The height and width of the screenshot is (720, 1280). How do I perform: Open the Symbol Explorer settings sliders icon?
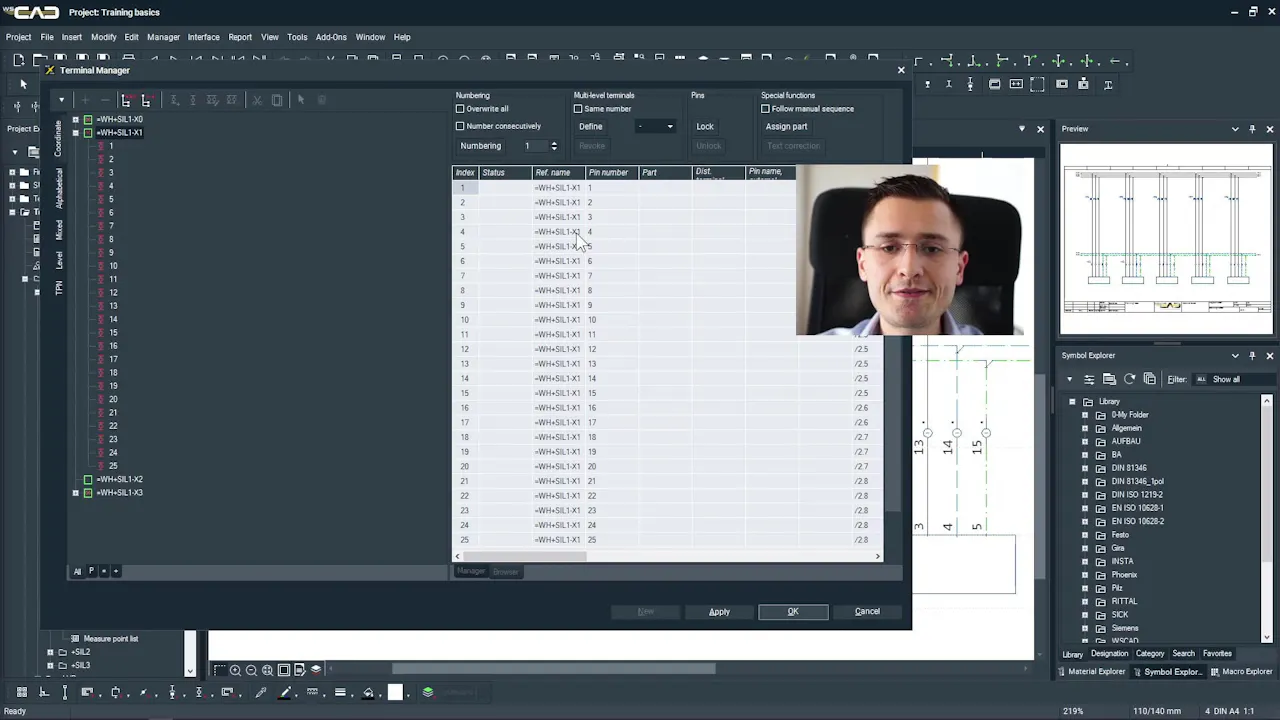pos(1089,379)
